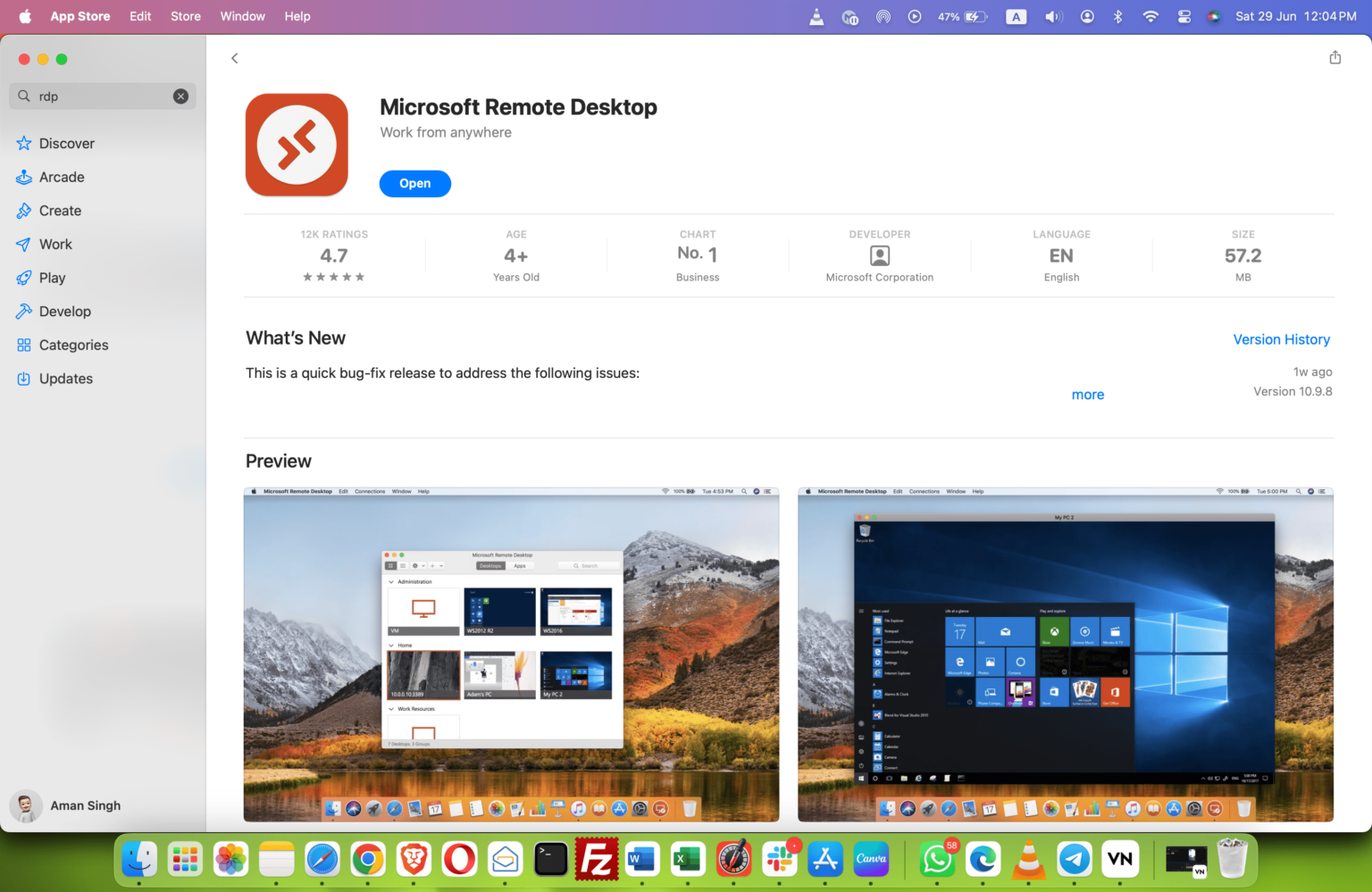Select the Develop sidebar item
The image size is (1372, 892).
pos(63,311)
